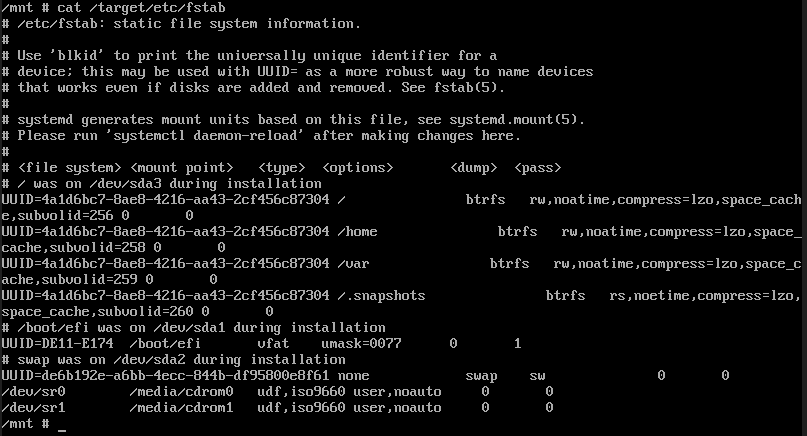The width and height of the screenshot is (807, 436).
Task: Click the <pass> column header
Action: pos(537,168)
